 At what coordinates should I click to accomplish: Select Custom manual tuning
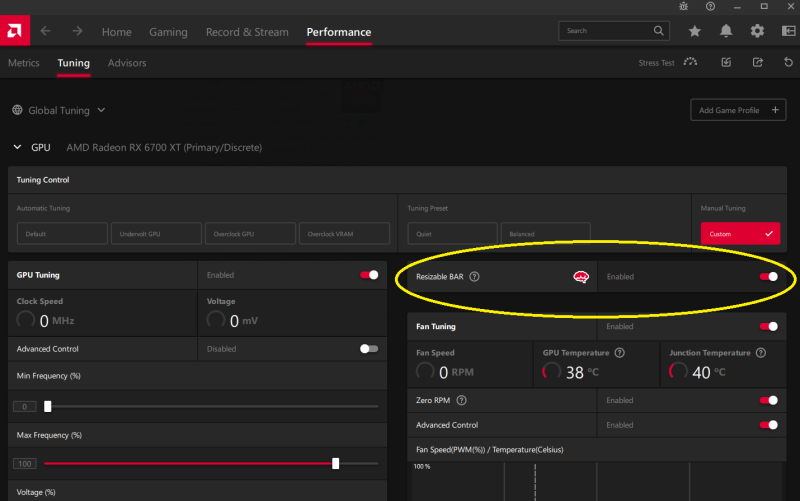(x=740, y=234)
